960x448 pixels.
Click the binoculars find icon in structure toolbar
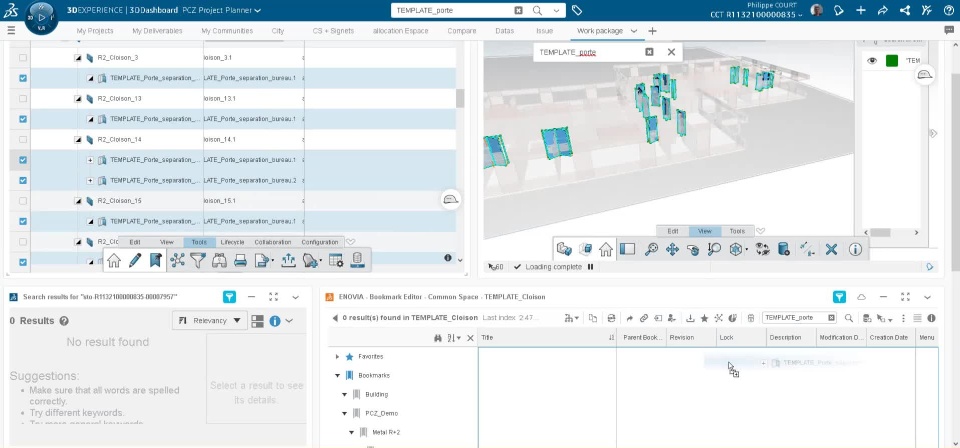pos(219,260)
